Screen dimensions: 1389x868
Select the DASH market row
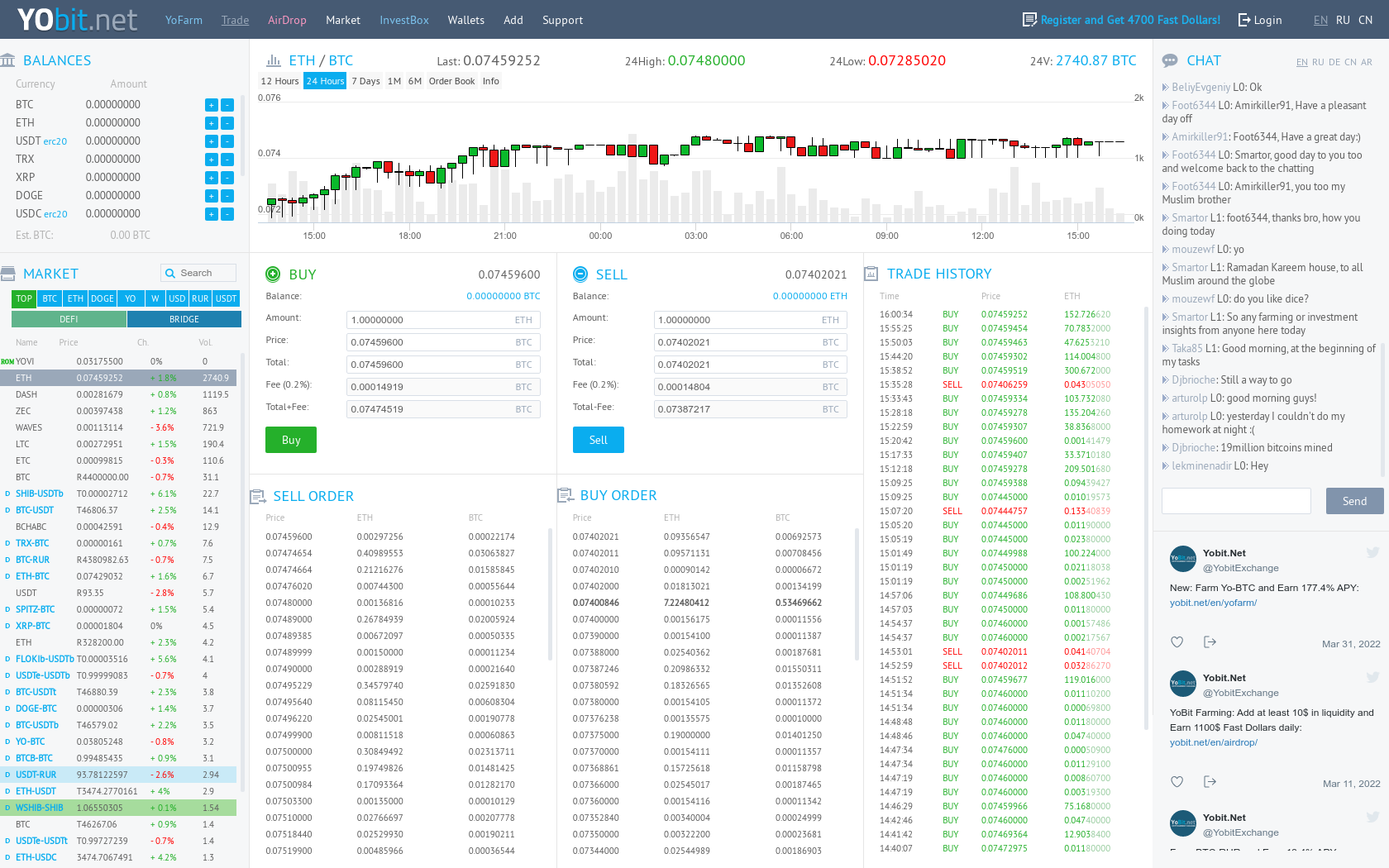coord(119,394)
